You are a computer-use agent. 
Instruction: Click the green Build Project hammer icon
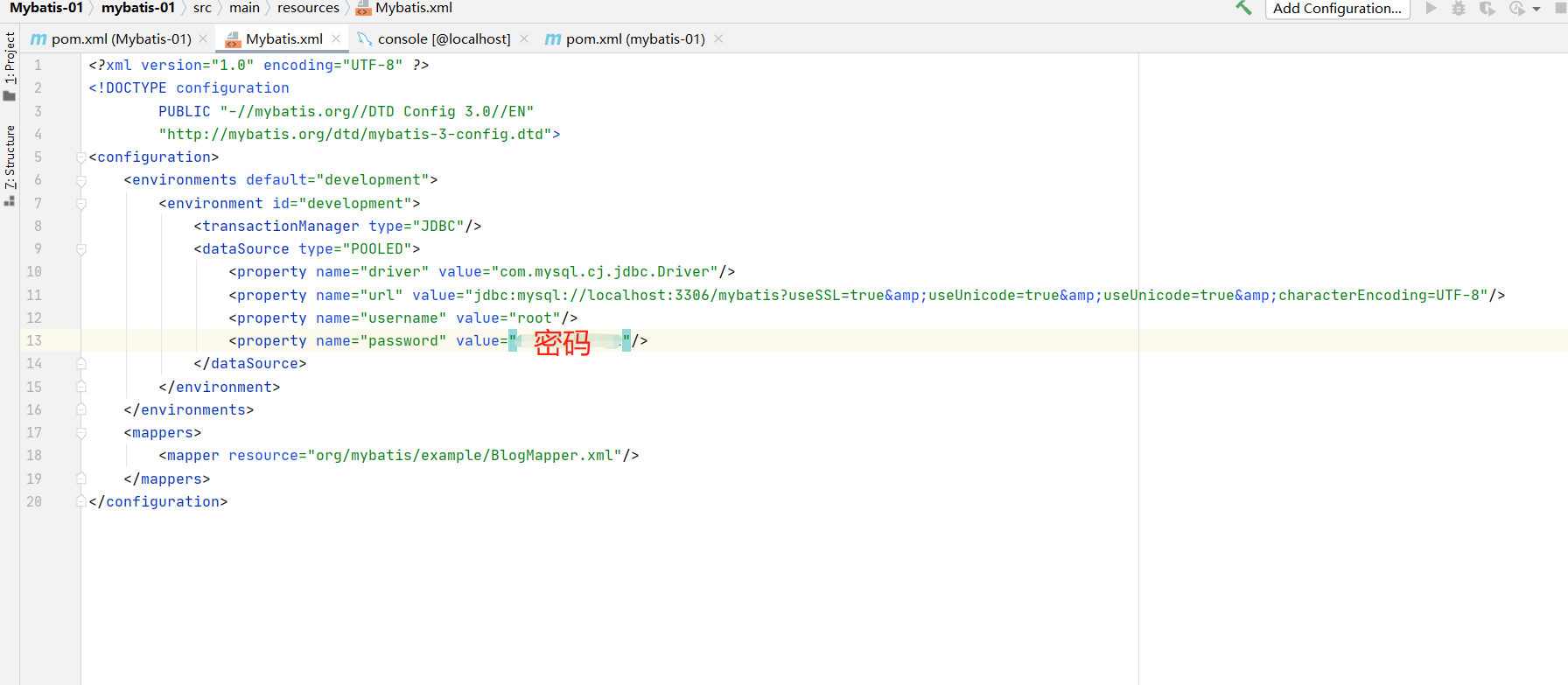point(1243,8)
